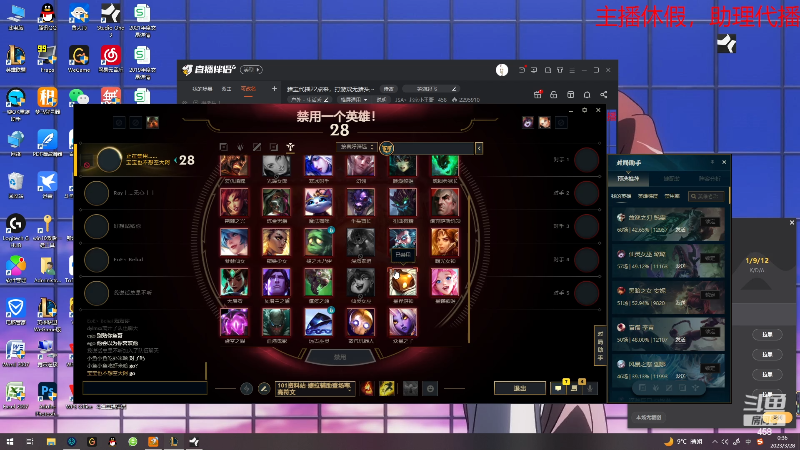Click the quit button in champion select
The width and height of the screenshot is (800, 450).
pyautogui.click(x=520, y=388)
